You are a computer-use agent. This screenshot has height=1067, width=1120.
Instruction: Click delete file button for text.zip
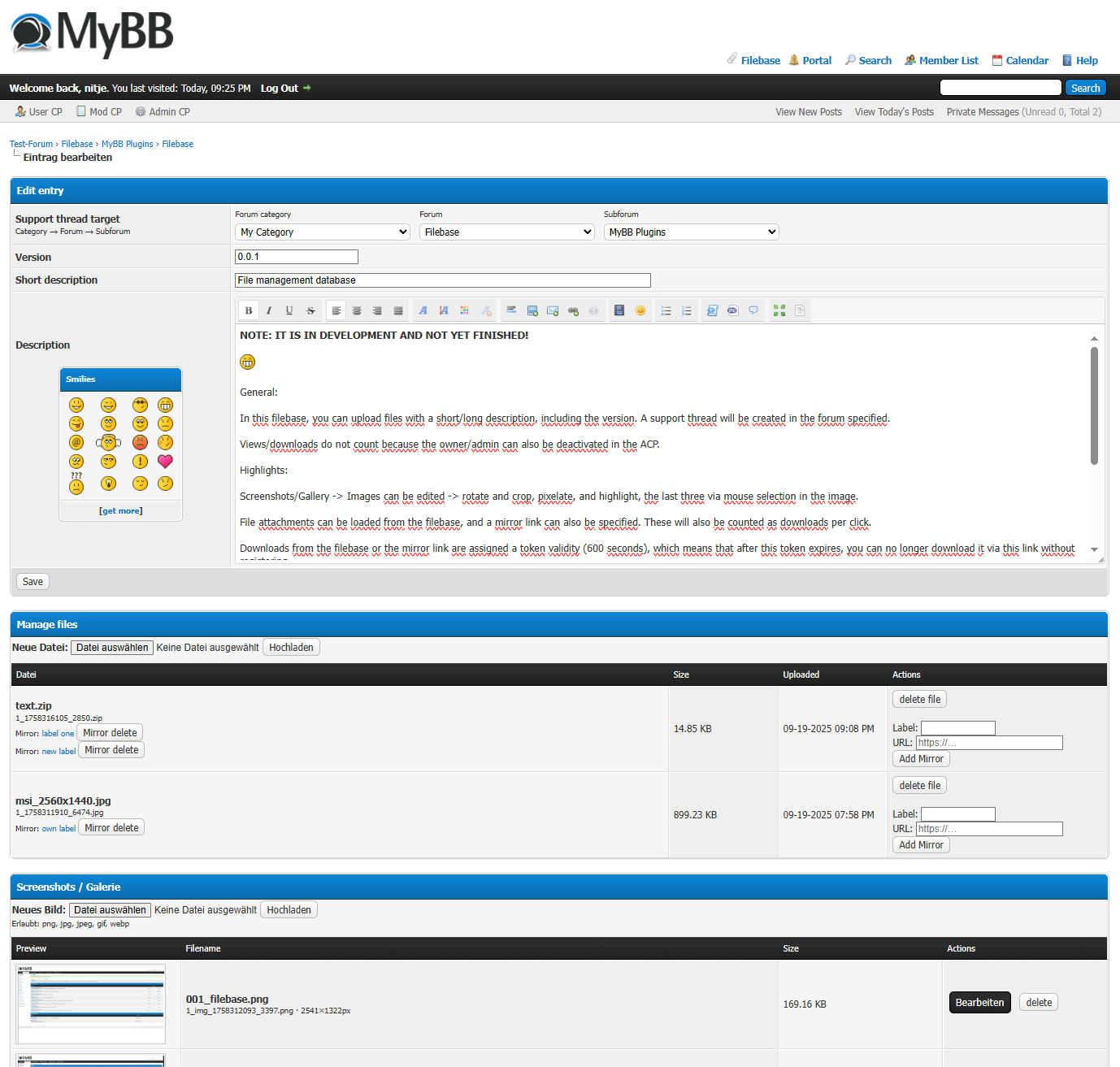[x=919, y=700]
